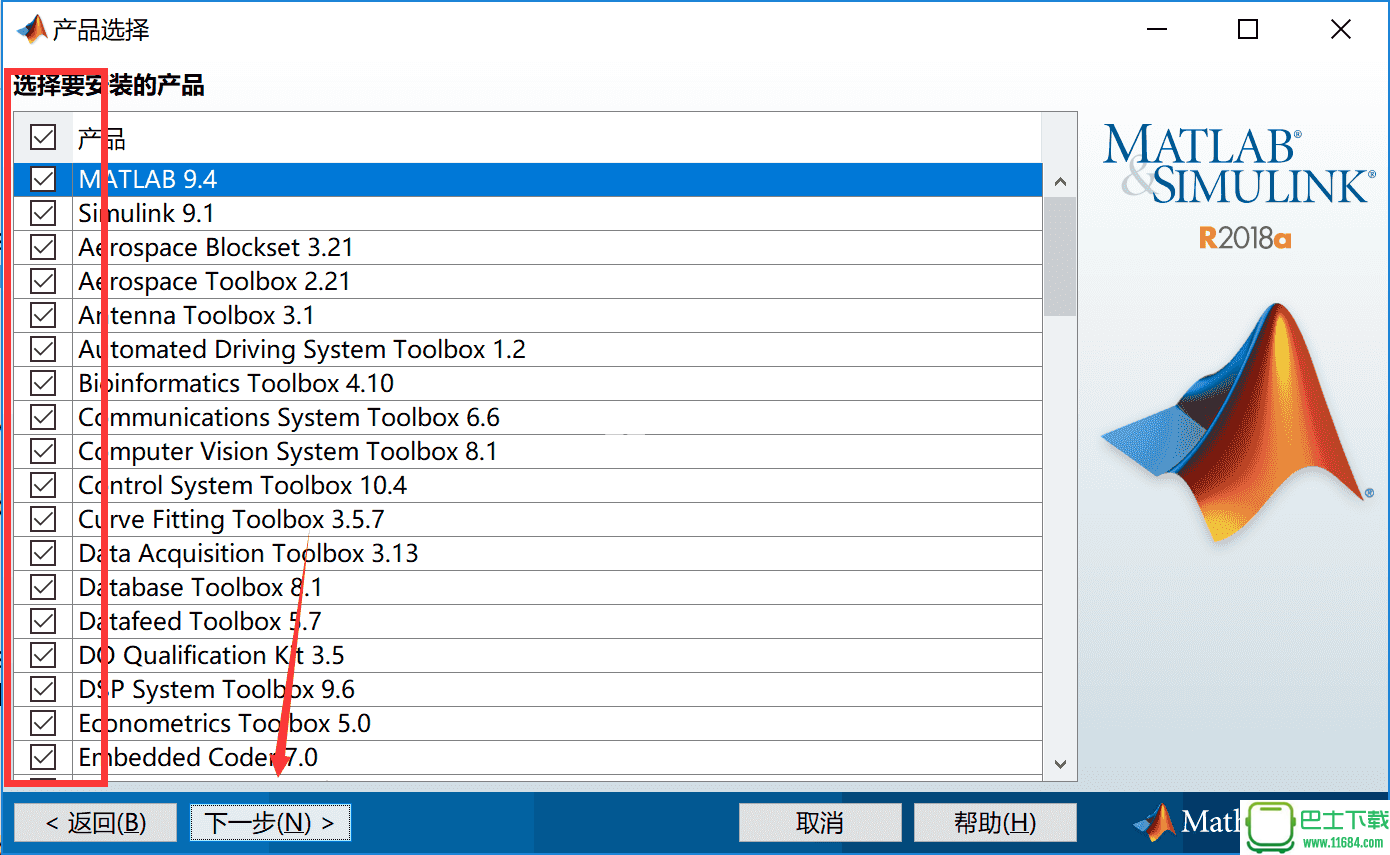Uncheck the Simulink 9.1 checkbox
This screenshot has height=855, width=1390.
coord(43,213)
